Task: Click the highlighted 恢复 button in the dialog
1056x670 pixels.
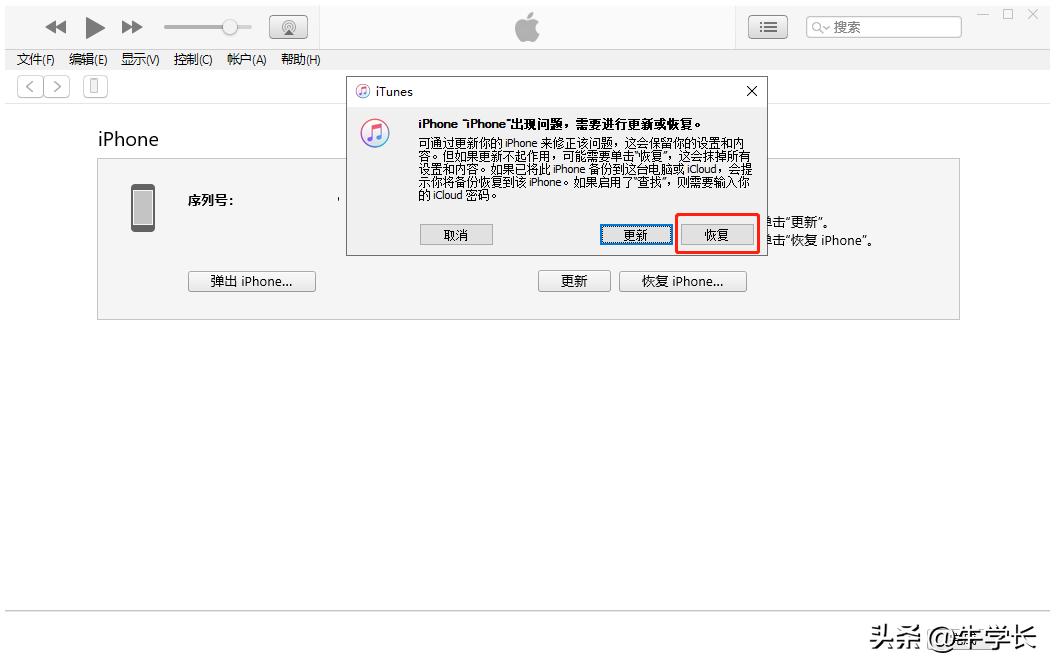Action: [x=717, y=234]
